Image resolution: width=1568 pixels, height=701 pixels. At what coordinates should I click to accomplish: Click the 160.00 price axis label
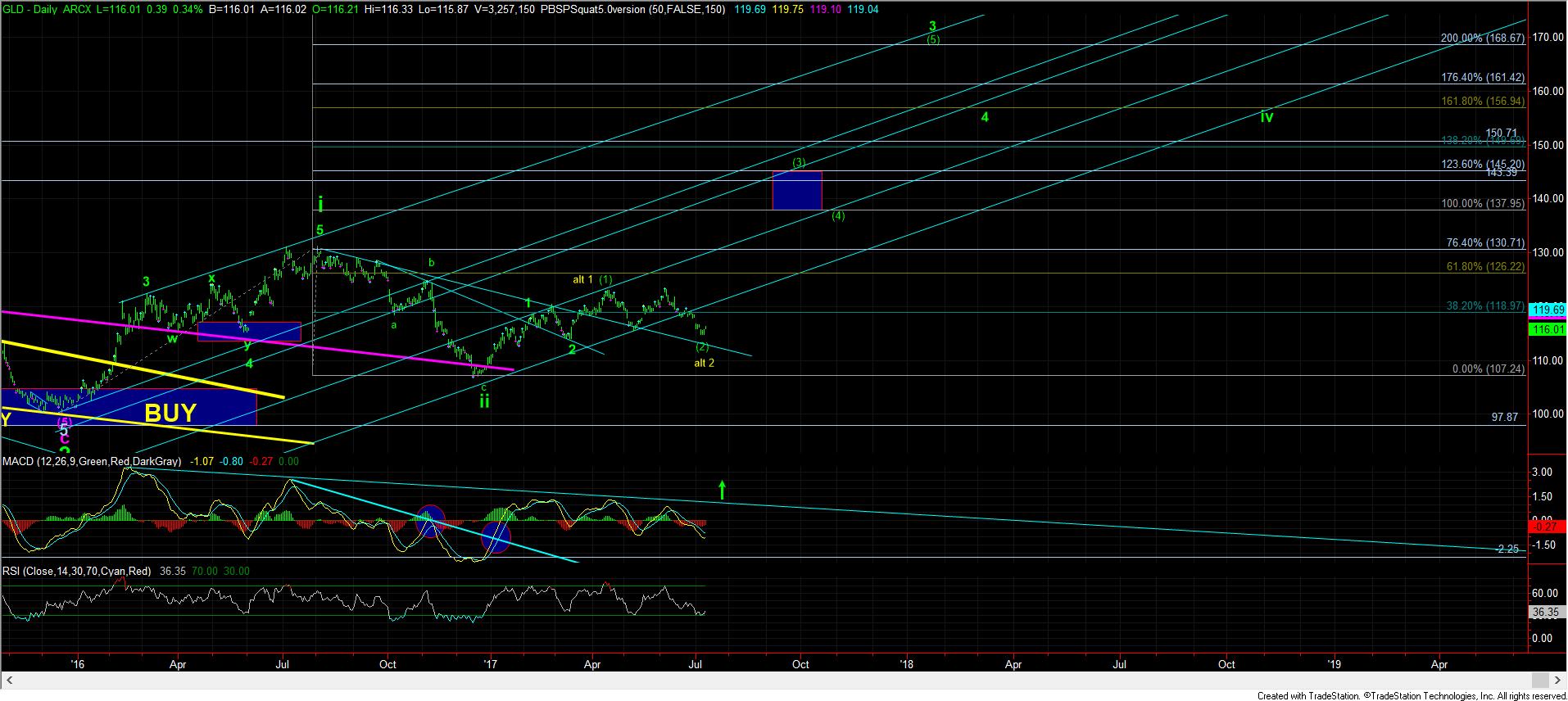pyautogui.click(x=1548, y=91)
